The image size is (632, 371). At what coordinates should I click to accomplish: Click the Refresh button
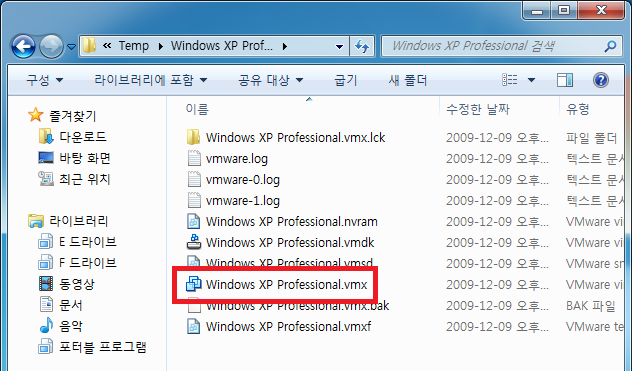click(x=362, y=46)
